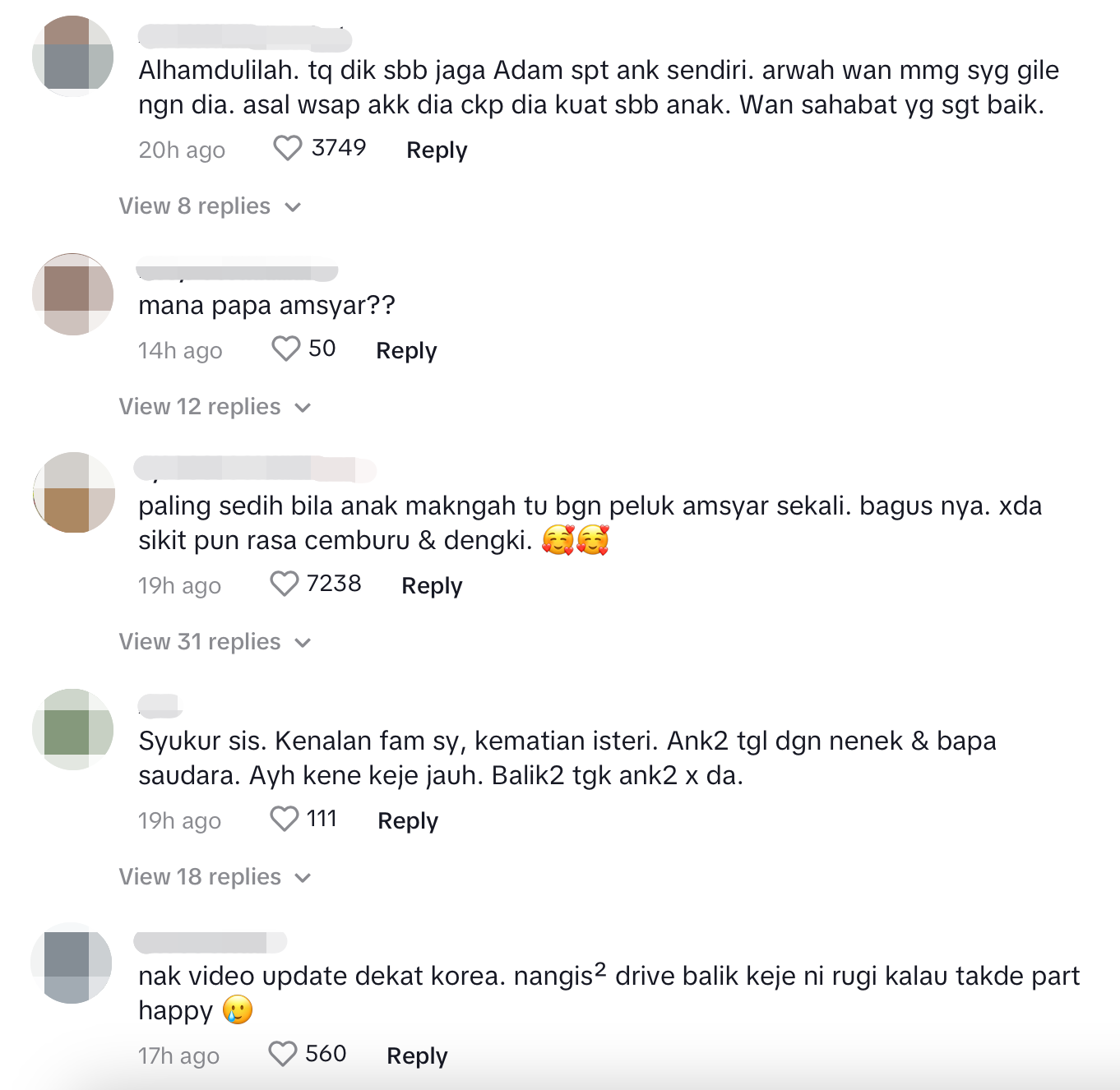Expand 'View 31 replies' thread
This screenshot has height=1090, width=1120.
[x=215, y=642]
